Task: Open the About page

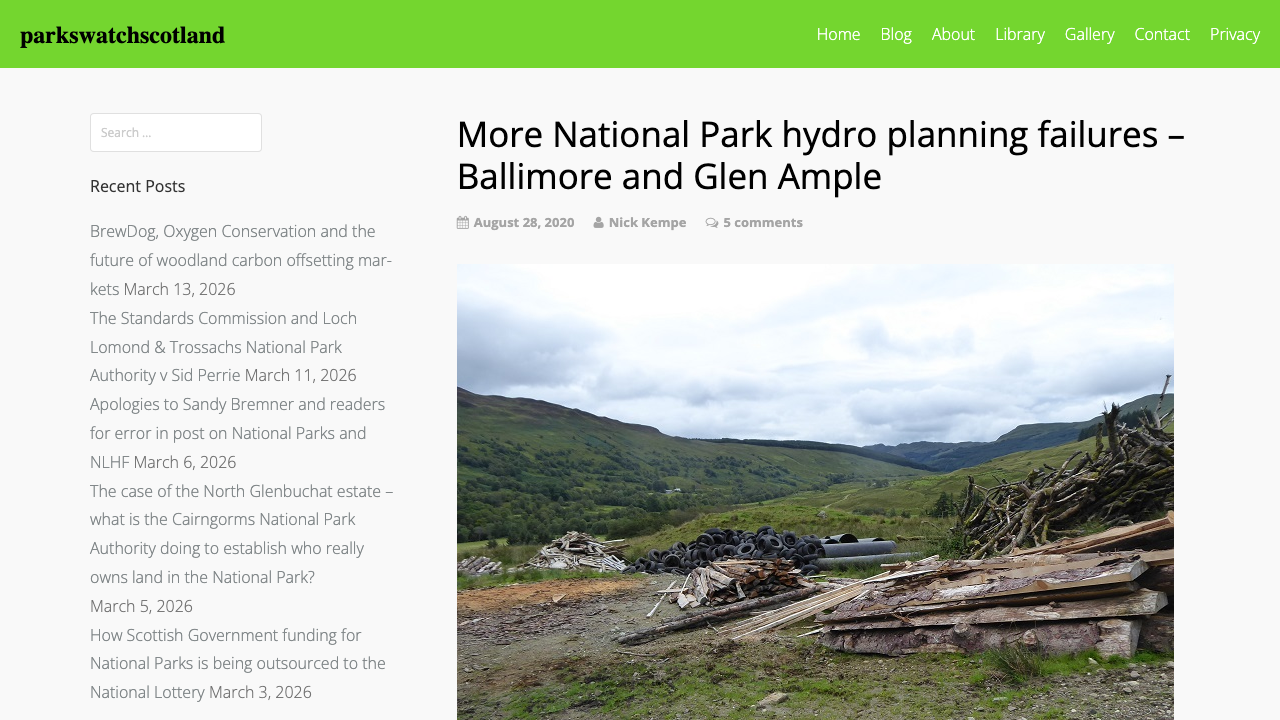Action: [953, 33]
